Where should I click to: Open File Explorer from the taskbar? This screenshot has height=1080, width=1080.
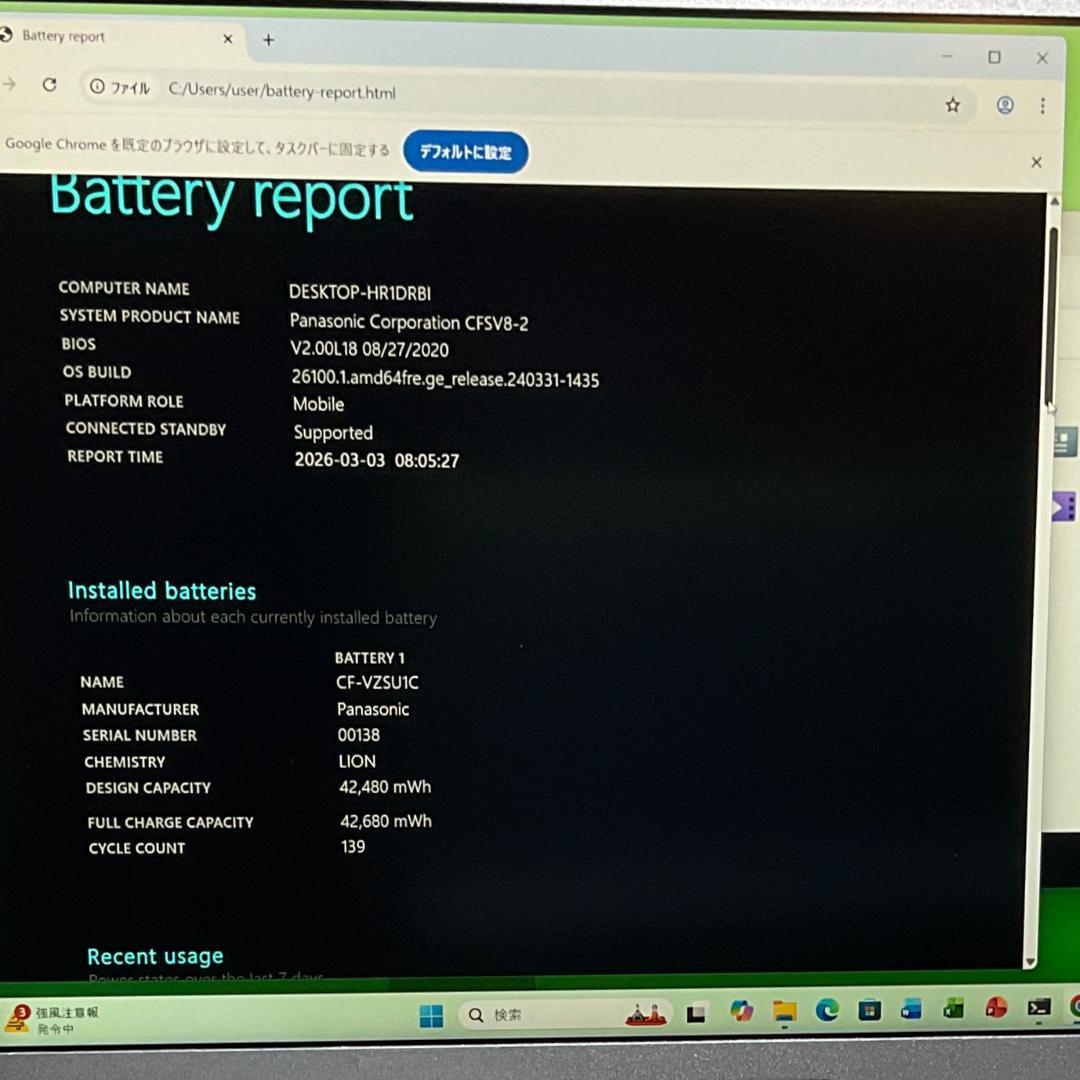(x=785, y=1011)
